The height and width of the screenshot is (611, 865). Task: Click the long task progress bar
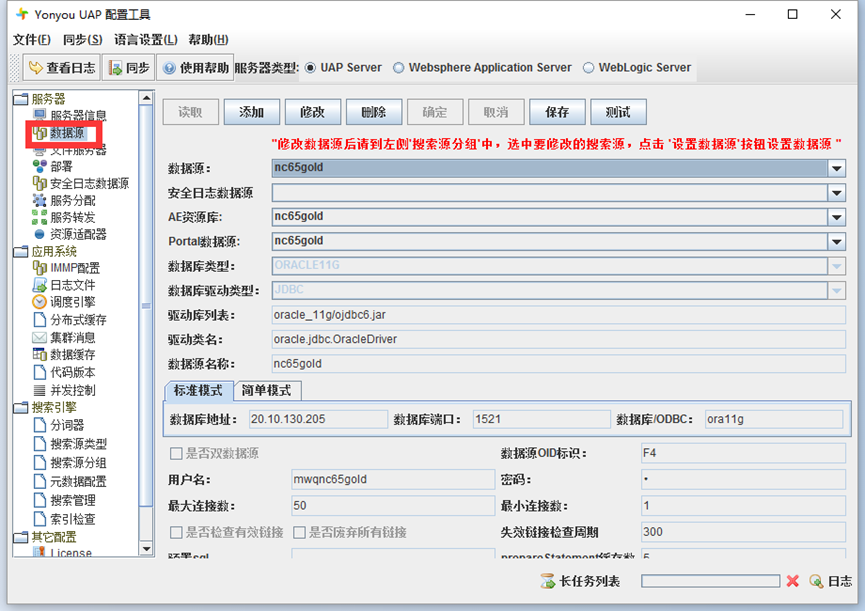tap(711, 581)
